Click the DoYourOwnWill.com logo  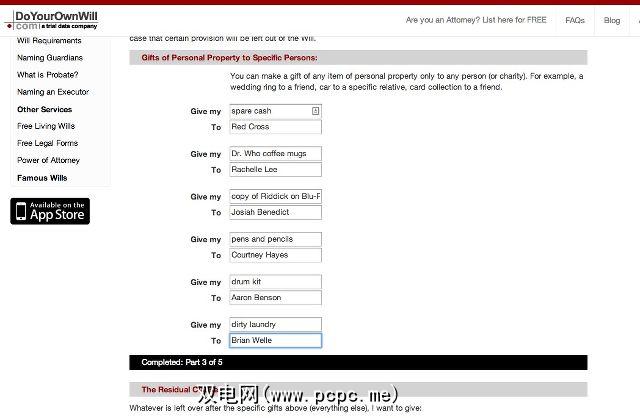[x=51, y=20]
